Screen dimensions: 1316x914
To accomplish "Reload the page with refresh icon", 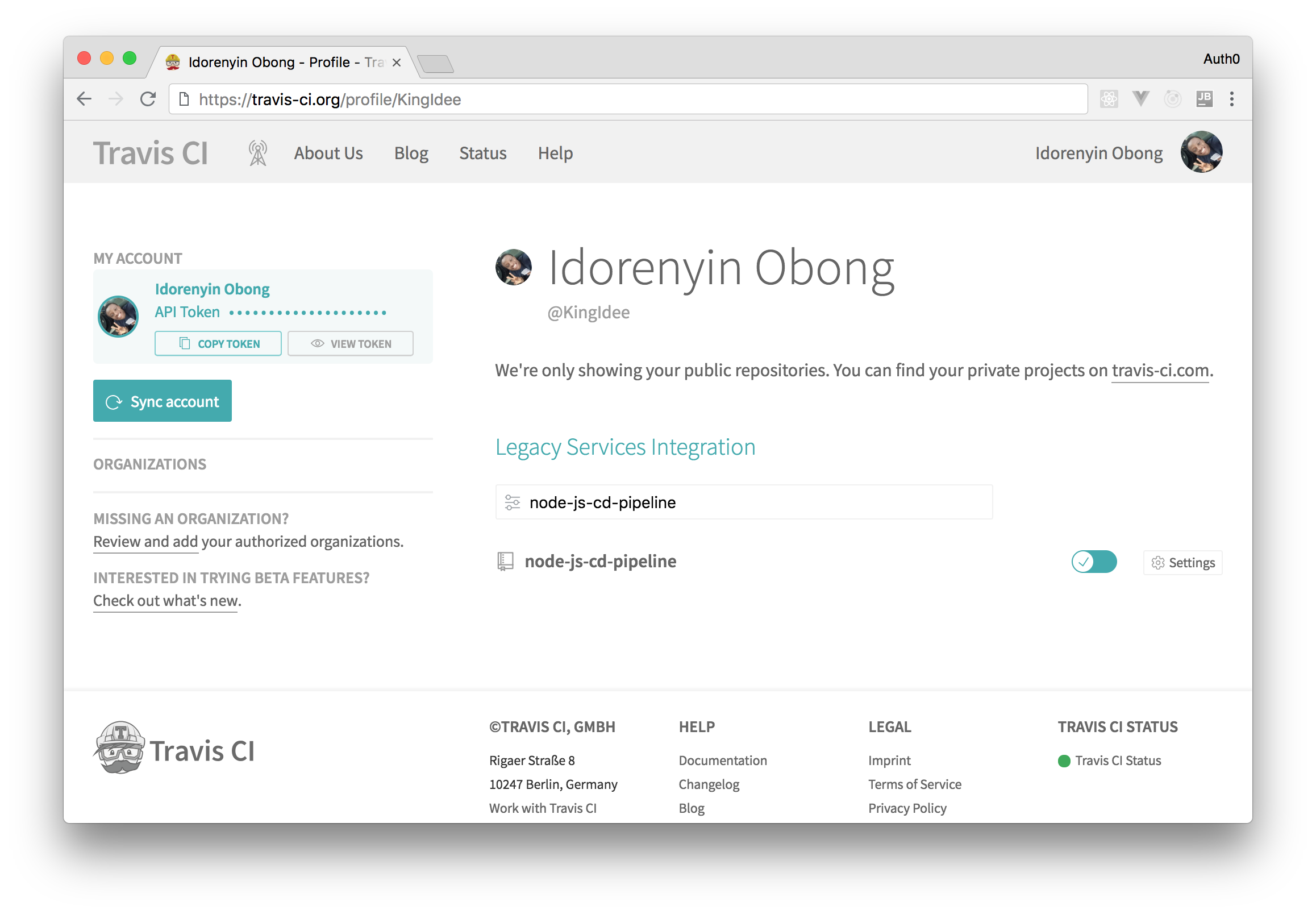I will (148, 99).
